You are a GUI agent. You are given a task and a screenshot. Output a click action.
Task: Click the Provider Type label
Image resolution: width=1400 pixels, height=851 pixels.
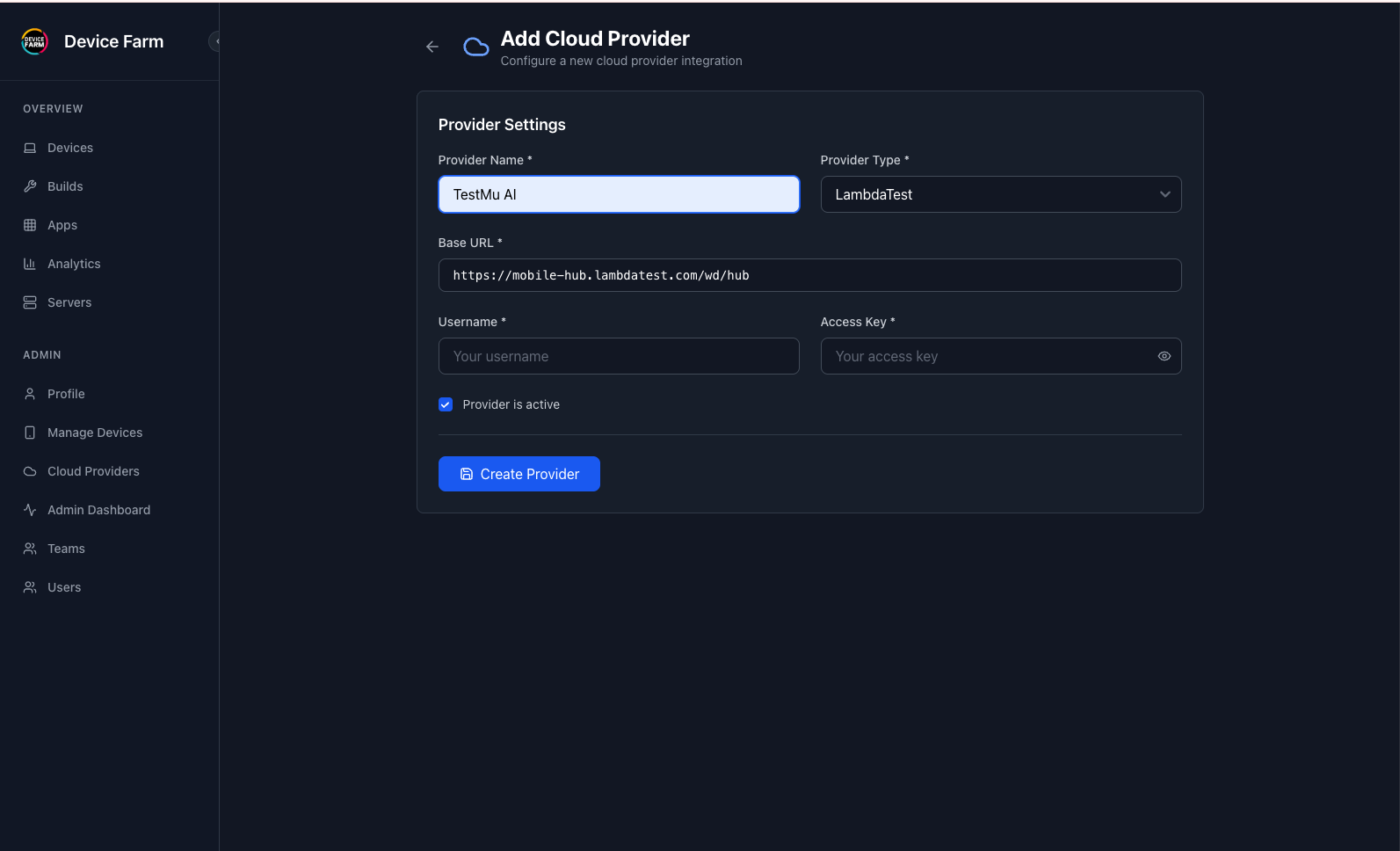click(865, 160)
